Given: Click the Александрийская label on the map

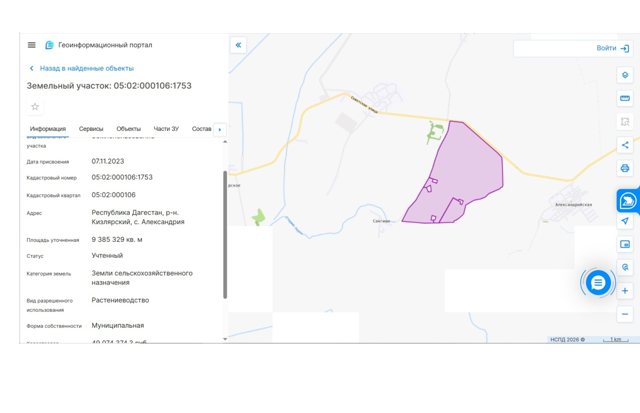Looking at the screenshot, I should [x=573, y=204].
